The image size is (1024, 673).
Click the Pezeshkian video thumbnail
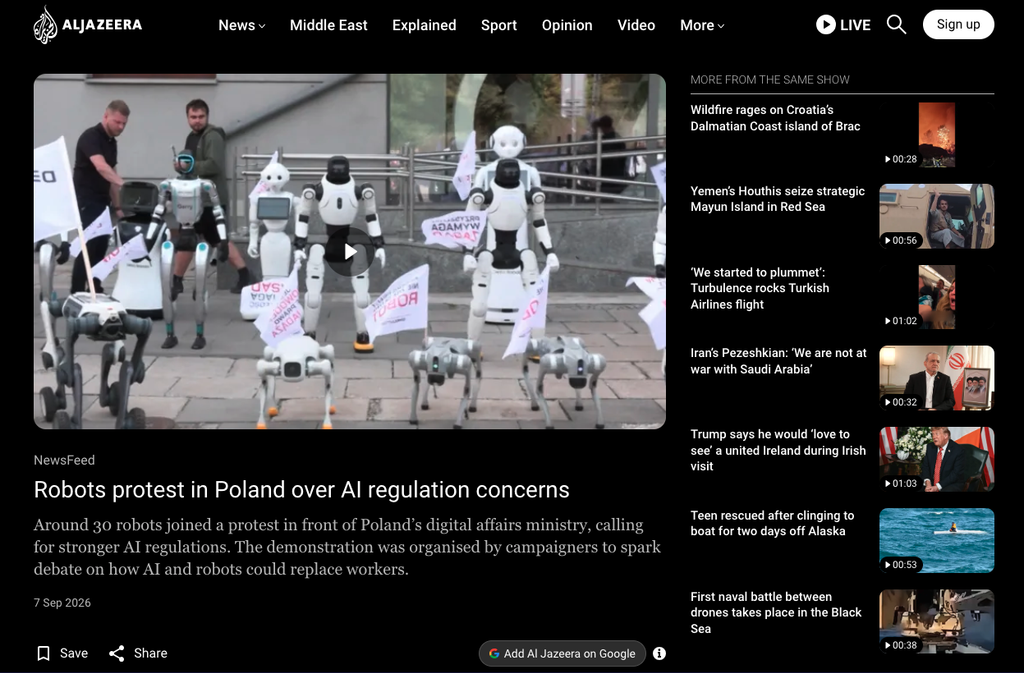[x=936, y=378]
